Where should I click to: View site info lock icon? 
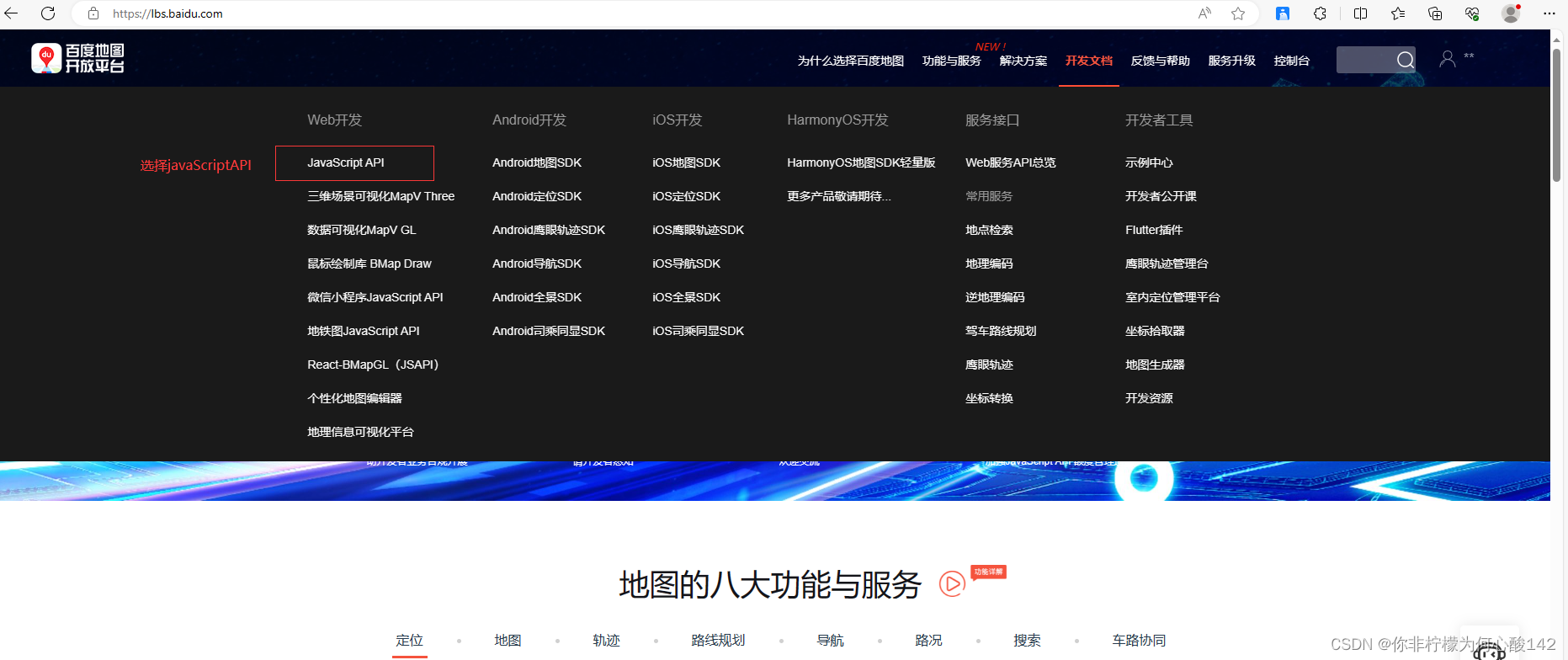click(x=93, y=13)
